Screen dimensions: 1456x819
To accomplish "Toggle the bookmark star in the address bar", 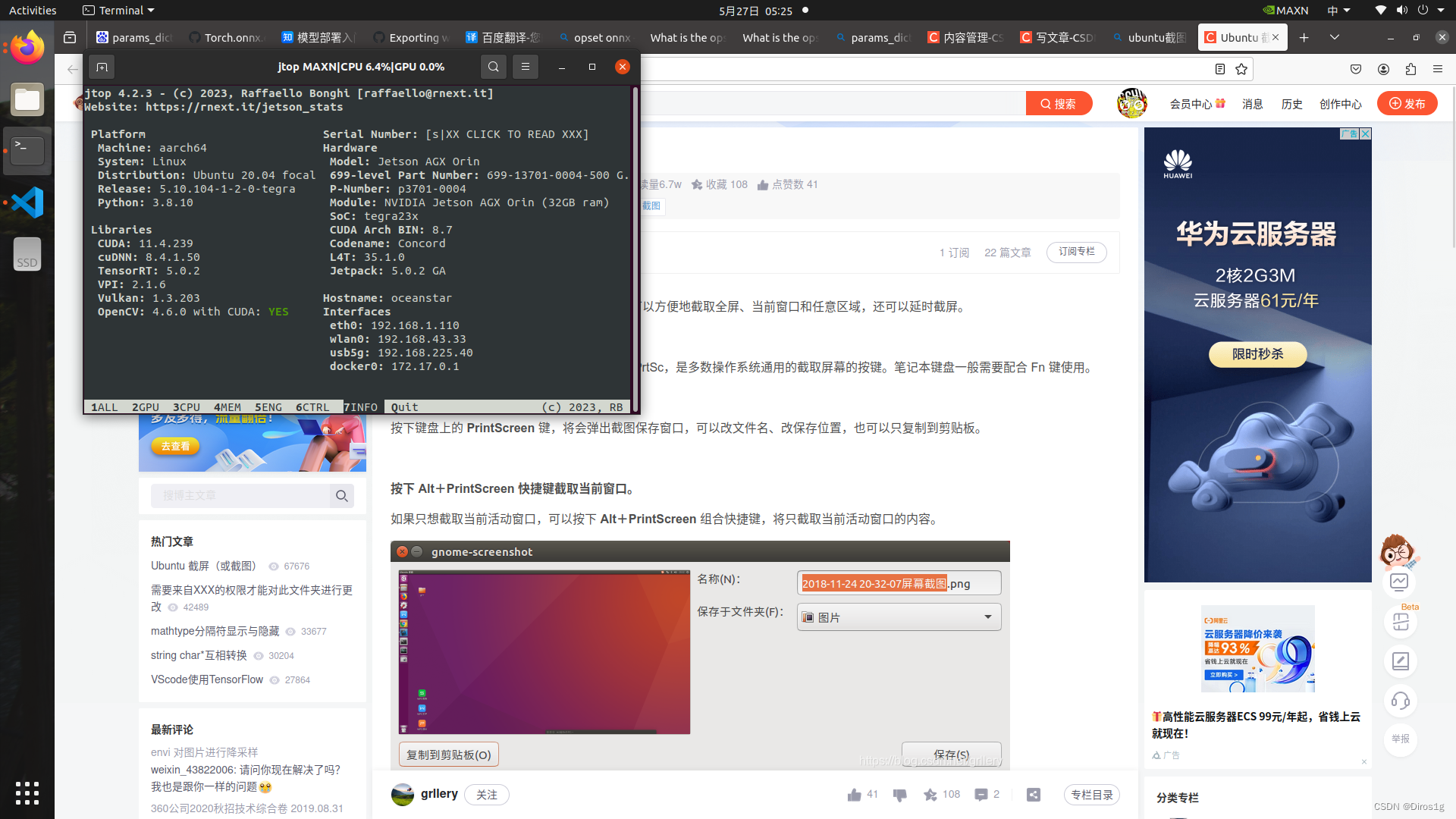I will [x=1241, y=69].
